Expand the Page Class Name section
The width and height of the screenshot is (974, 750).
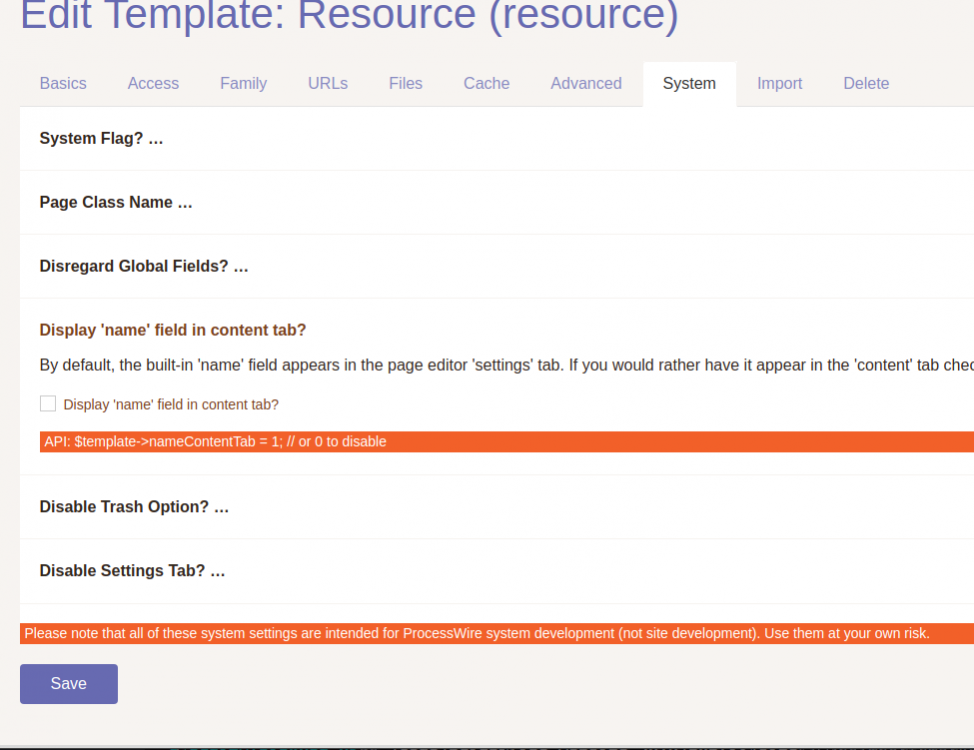[116, 203]
